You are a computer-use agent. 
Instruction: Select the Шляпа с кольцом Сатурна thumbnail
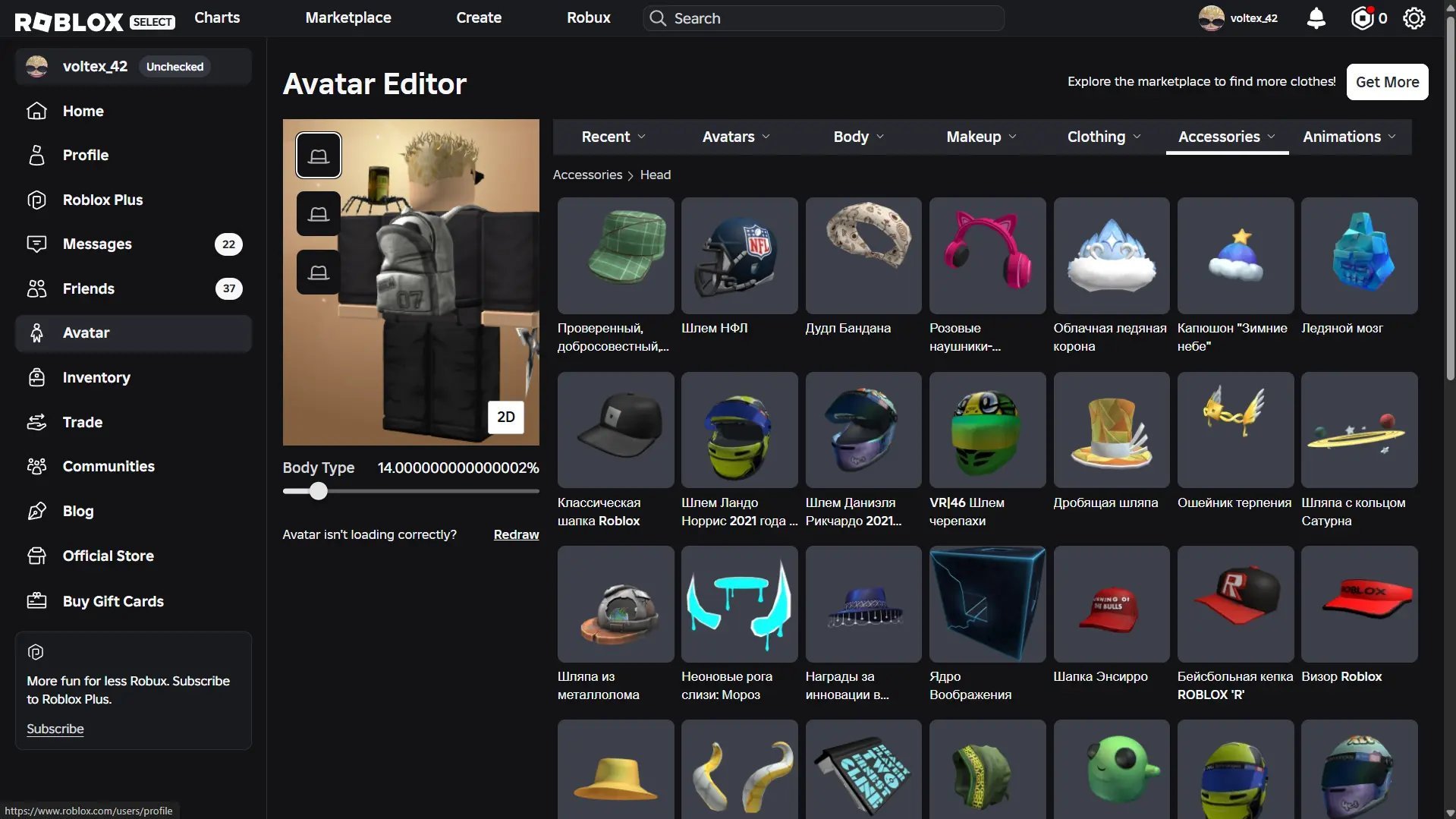click(1359, 430)
